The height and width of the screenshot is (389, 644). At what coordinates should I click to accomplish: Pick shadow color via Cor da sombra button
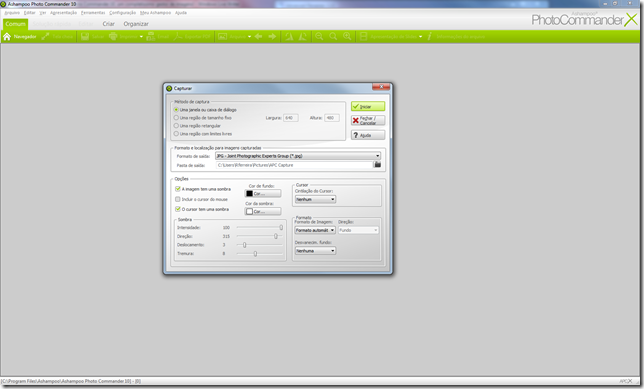pyautogui.click(x=263, y=212)
